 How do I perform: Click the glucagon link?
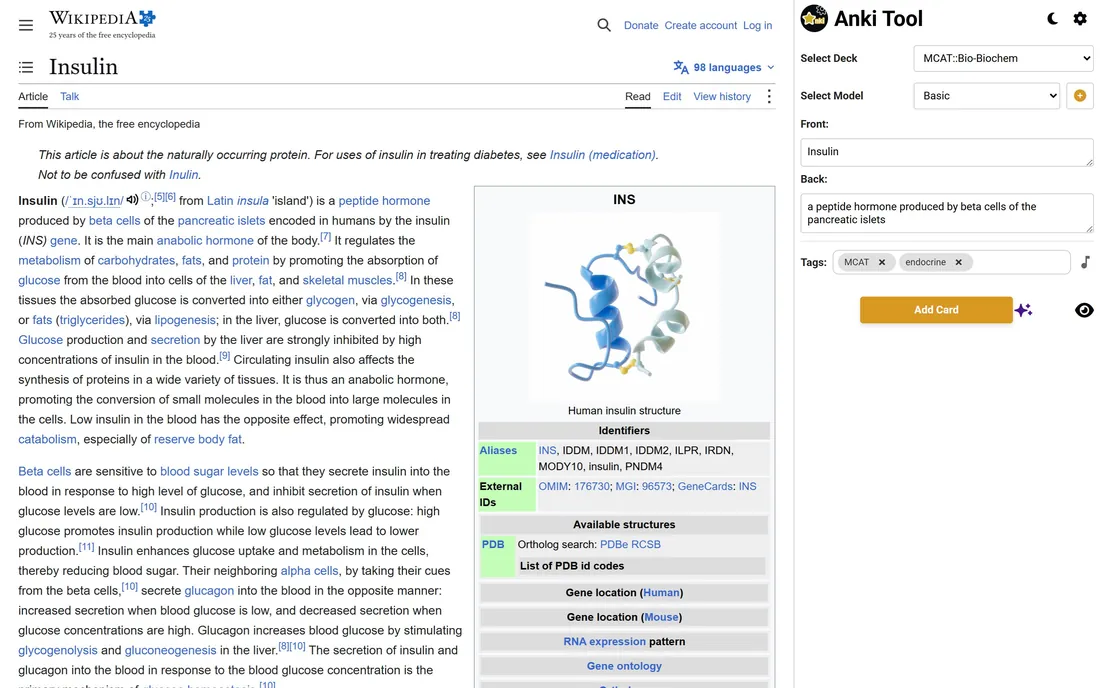[209, 591]
